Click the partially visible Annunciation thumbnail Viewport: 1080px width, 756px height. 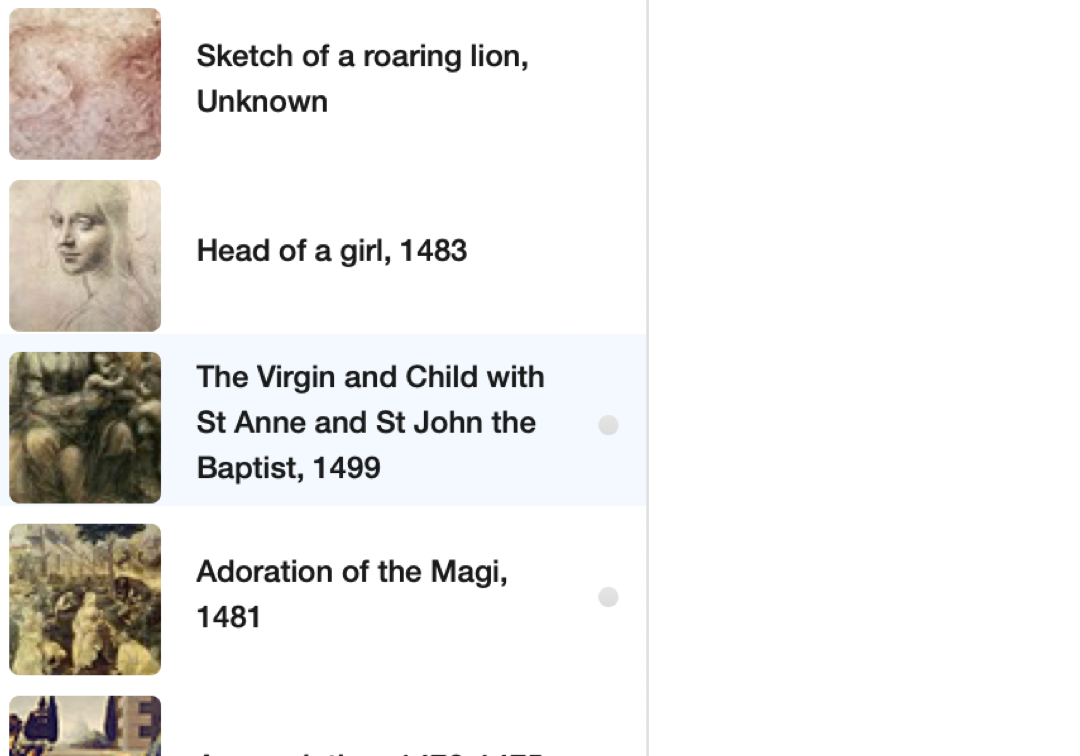pyautogui.click(x=85, y=726)
